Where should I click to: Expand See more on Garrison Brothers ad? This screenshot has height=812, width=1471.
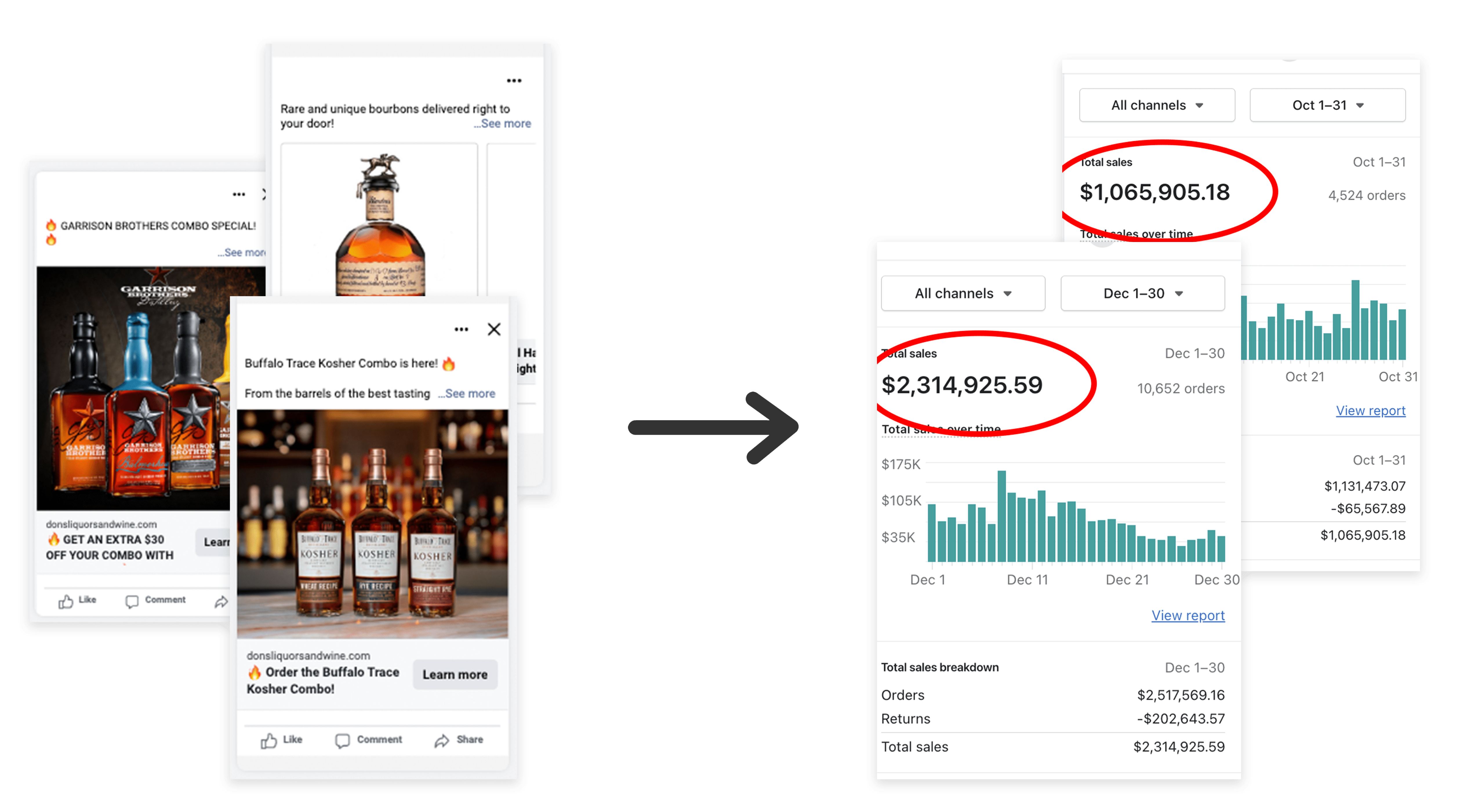241,252
